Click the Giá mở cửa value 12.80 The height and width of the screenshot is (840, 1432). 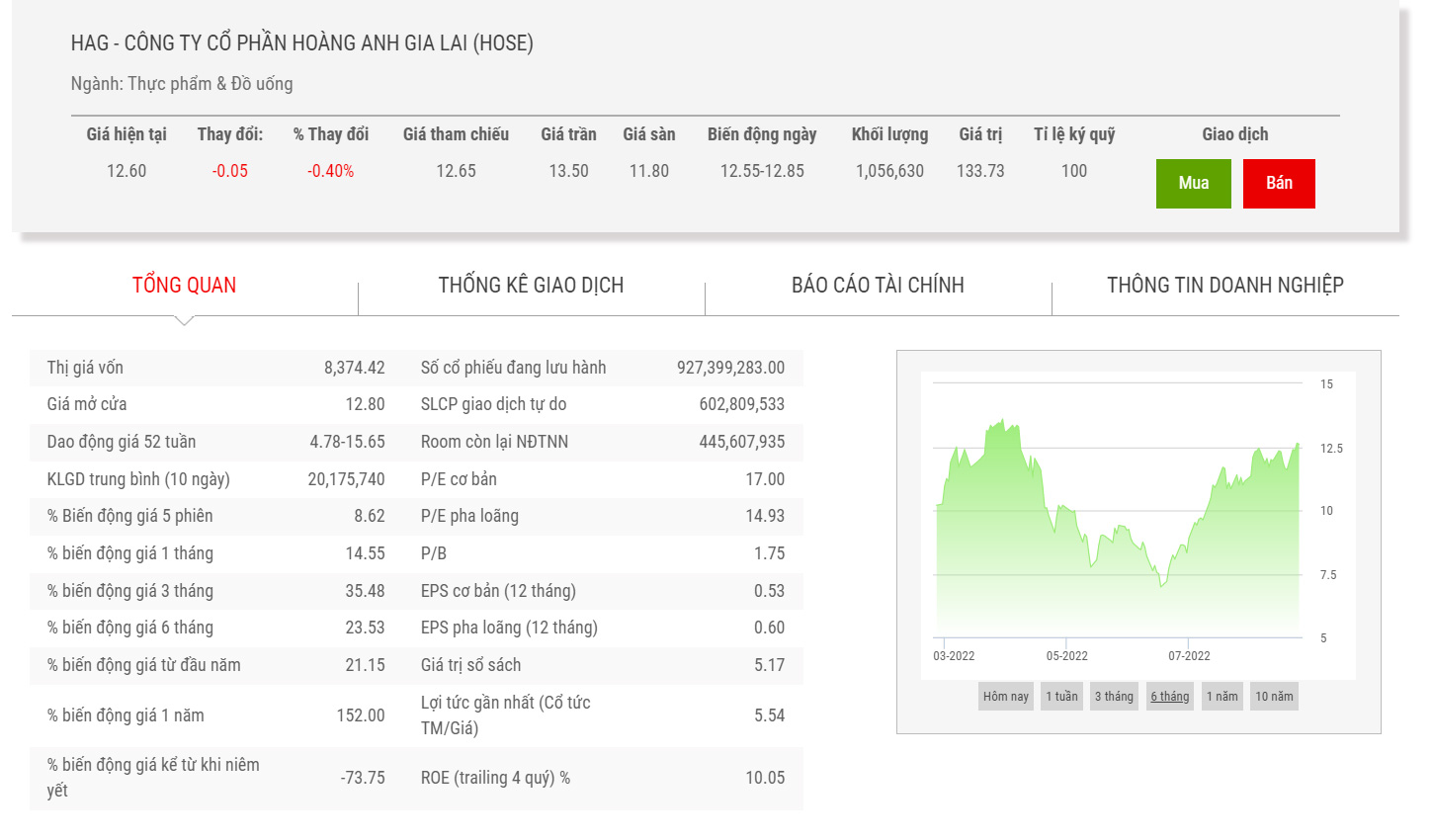365,404
